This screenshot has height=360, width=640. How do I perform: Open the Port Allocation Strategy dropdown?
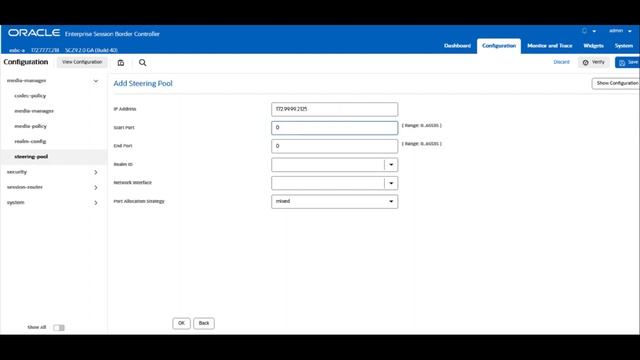pos(335,201)
